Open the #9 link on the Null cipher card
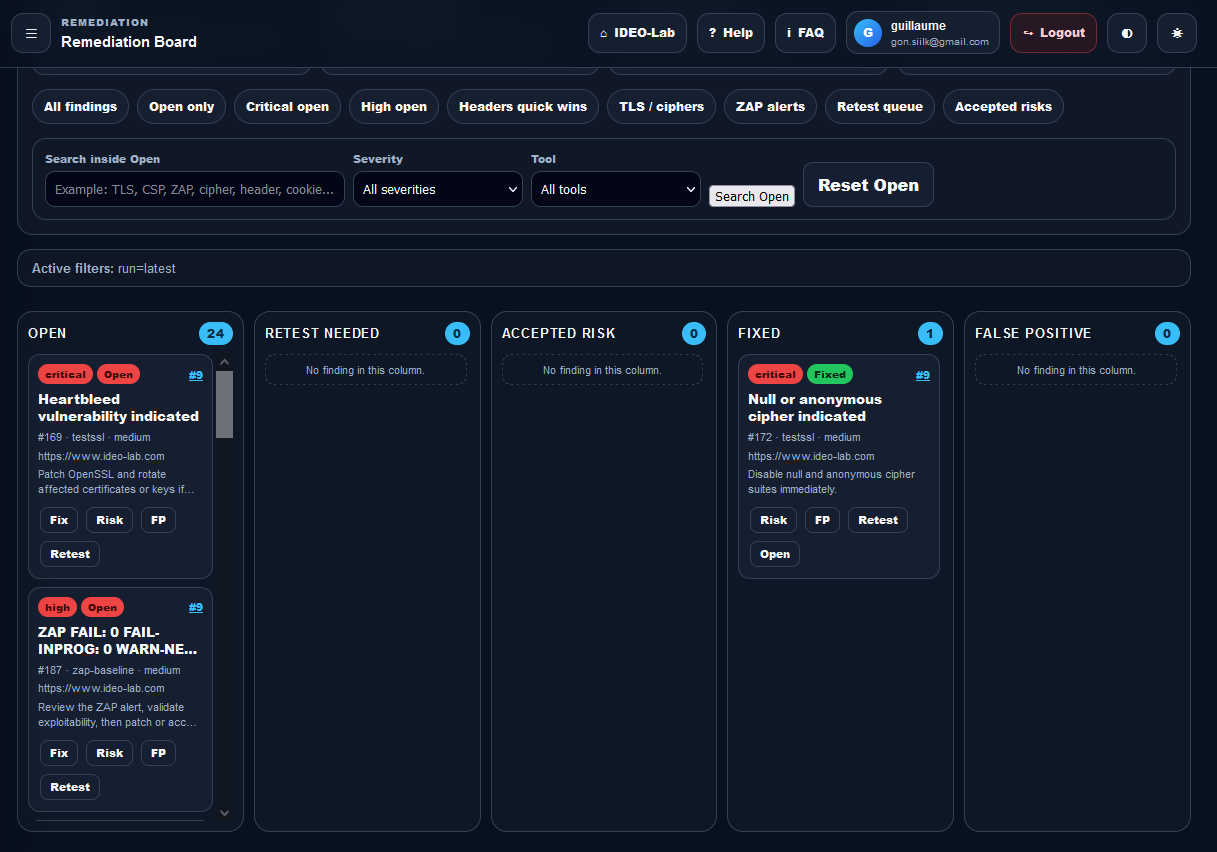 [x=923, y=375]
